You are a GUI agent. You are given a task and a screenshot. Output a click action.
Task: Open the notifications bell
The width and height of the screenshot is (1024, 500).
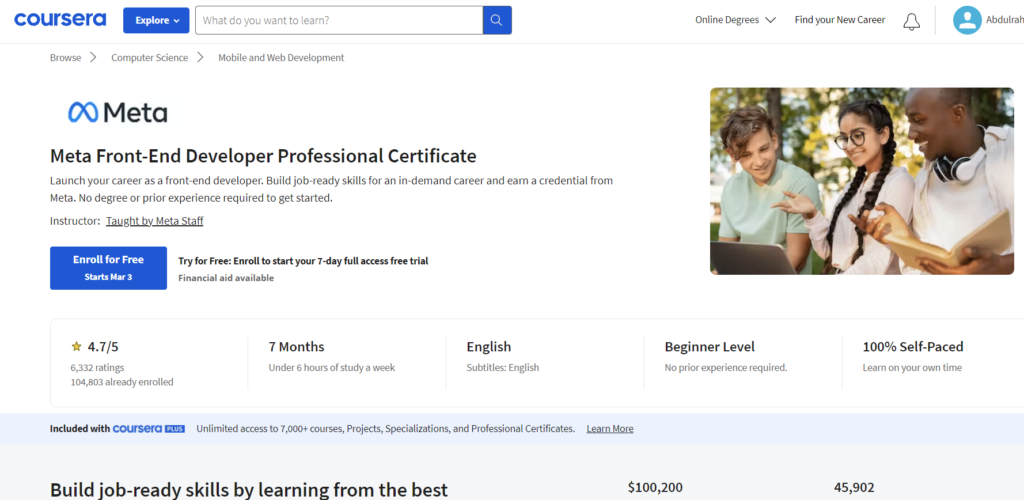pyautogui.click(x=911, y=21)
